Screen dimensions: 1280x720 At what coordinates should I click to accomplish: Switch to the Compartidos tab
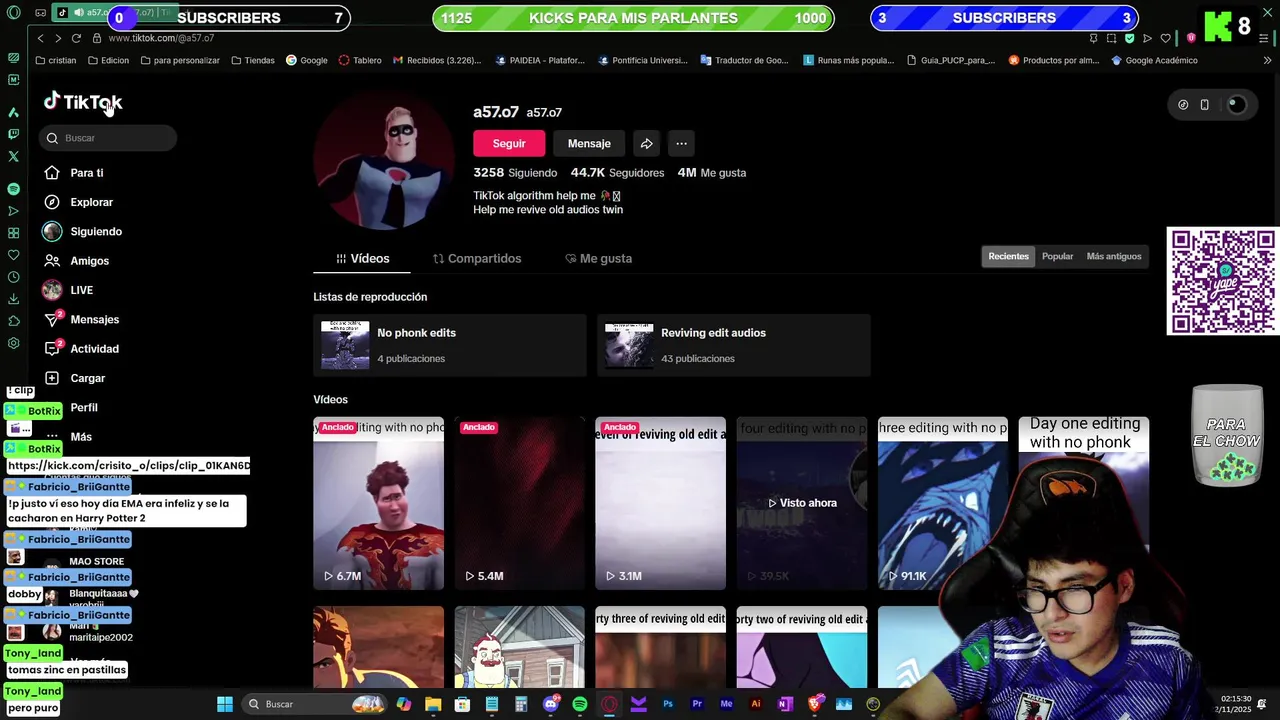[477, 258]
